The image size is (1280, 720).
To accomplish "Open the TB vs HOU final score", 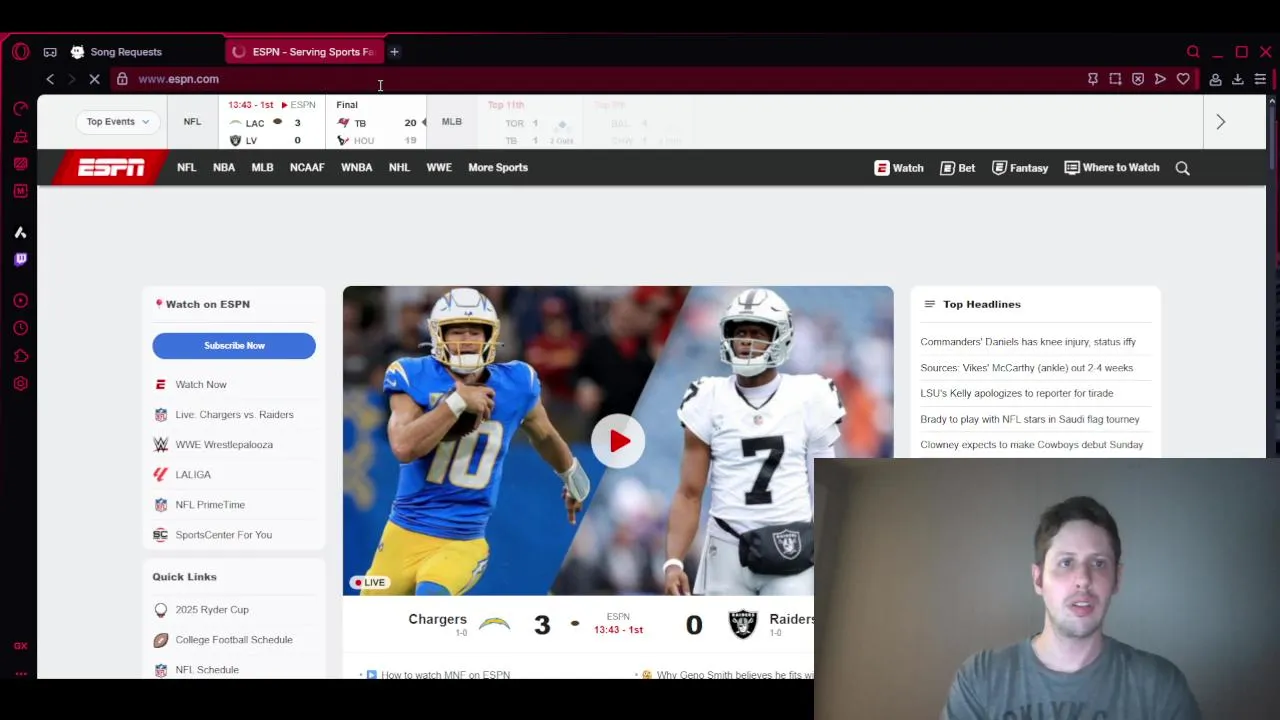I will [x=377, y=122].
